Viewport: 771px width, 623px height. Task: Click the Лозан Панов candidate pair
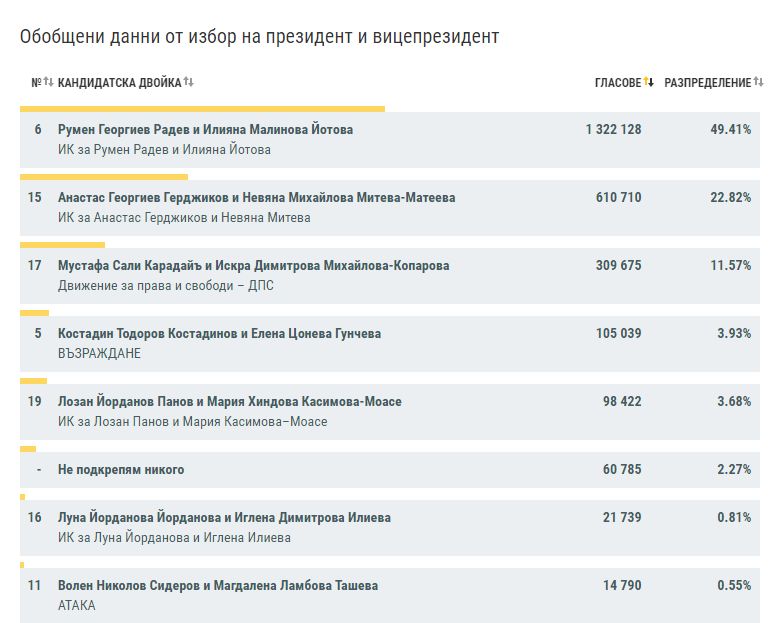coord(229,402)
